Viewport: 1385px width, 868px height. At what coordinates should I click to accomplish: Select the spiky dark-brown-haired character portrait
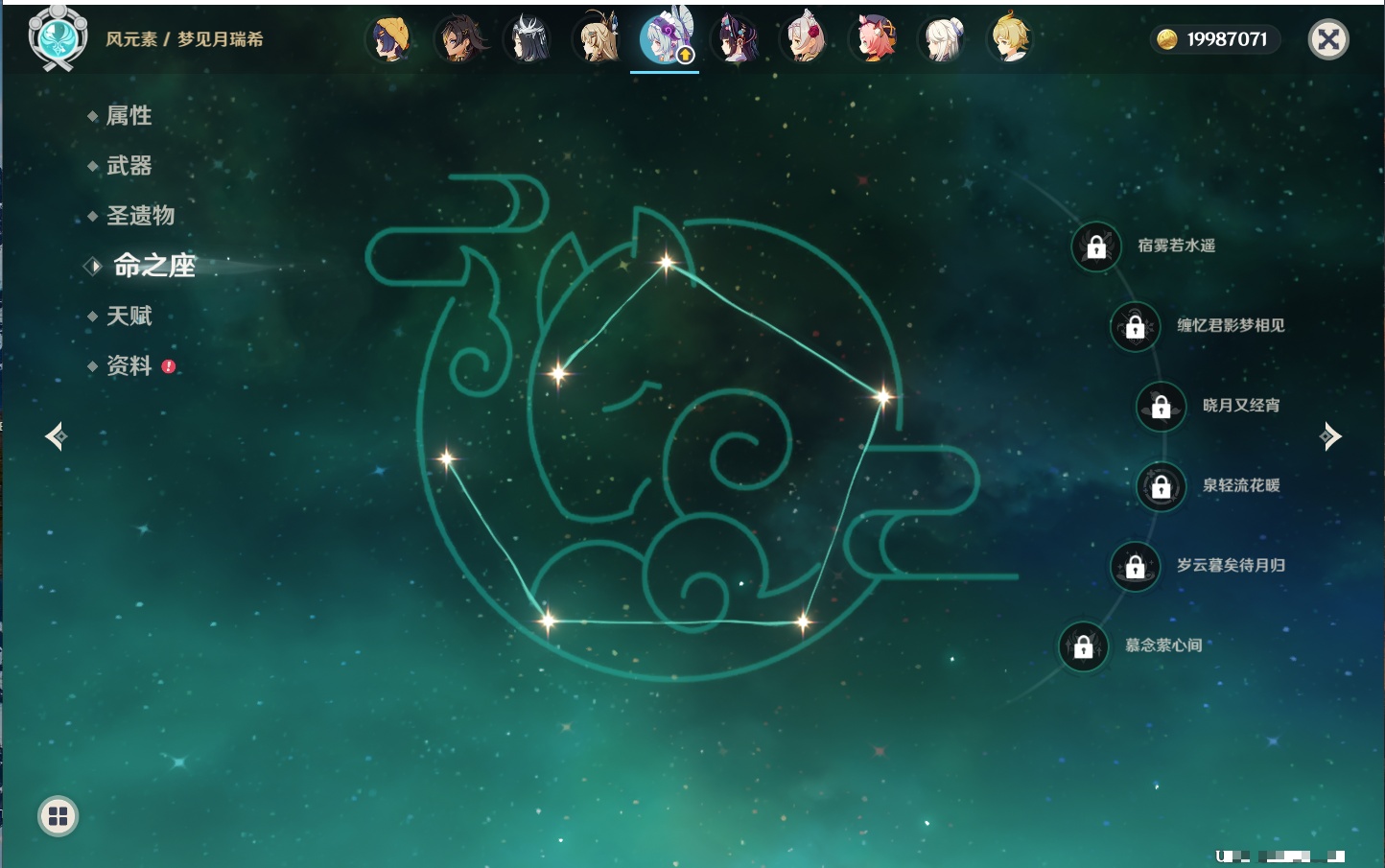(459, 39)
